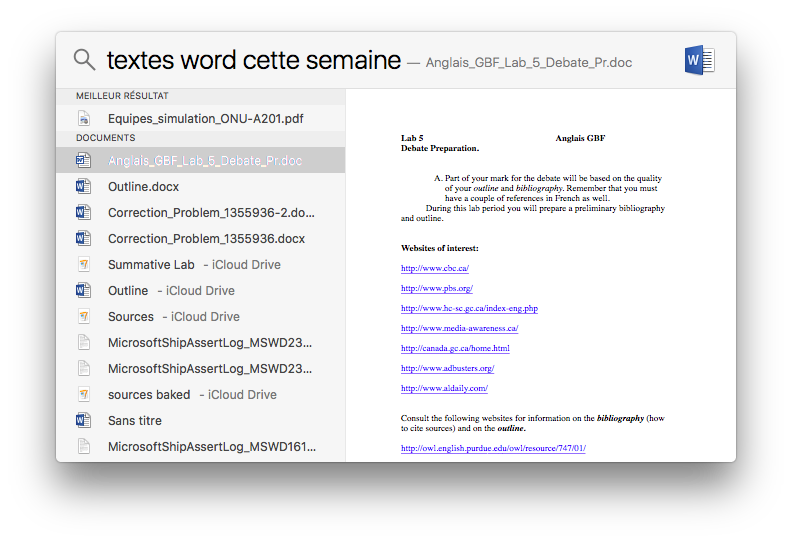The height and width of the screenshot is (542, 792).
Task: Click the Word app icon in search bar
Action: [700, 60]
